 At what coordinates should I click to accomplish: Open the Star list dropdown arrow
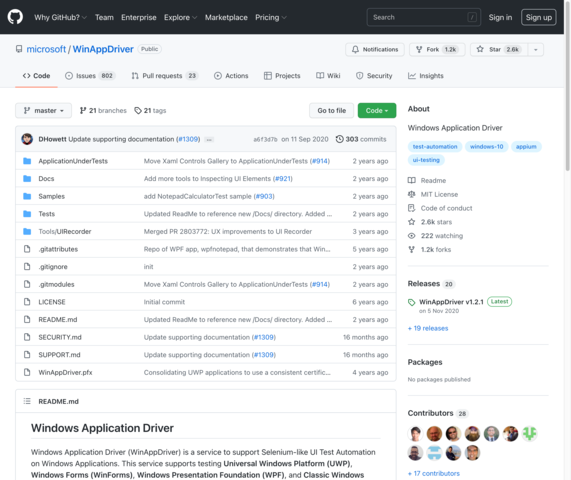[x=536, y=50]
